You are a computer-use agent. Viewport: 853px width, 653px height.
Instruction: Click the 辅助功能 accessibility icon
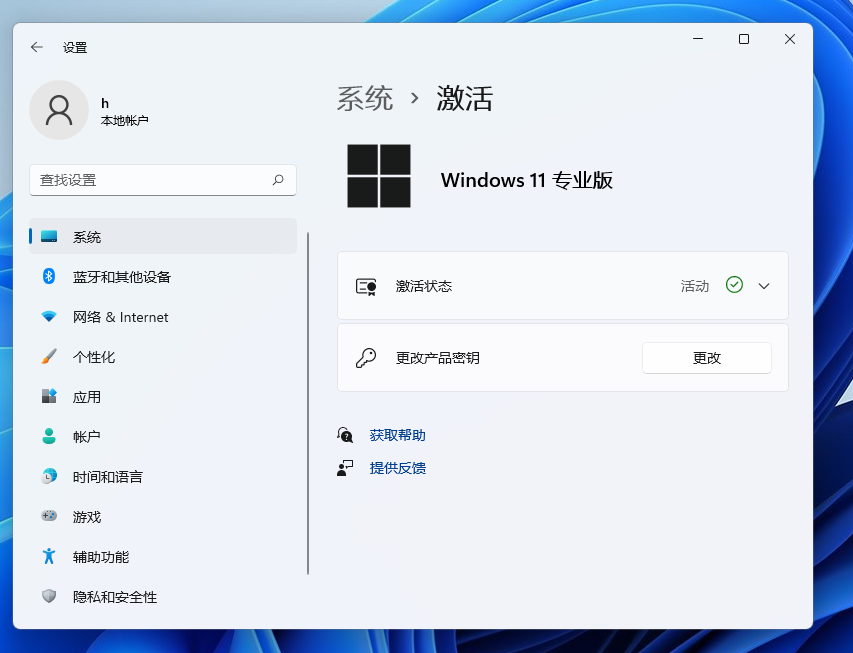49,556
